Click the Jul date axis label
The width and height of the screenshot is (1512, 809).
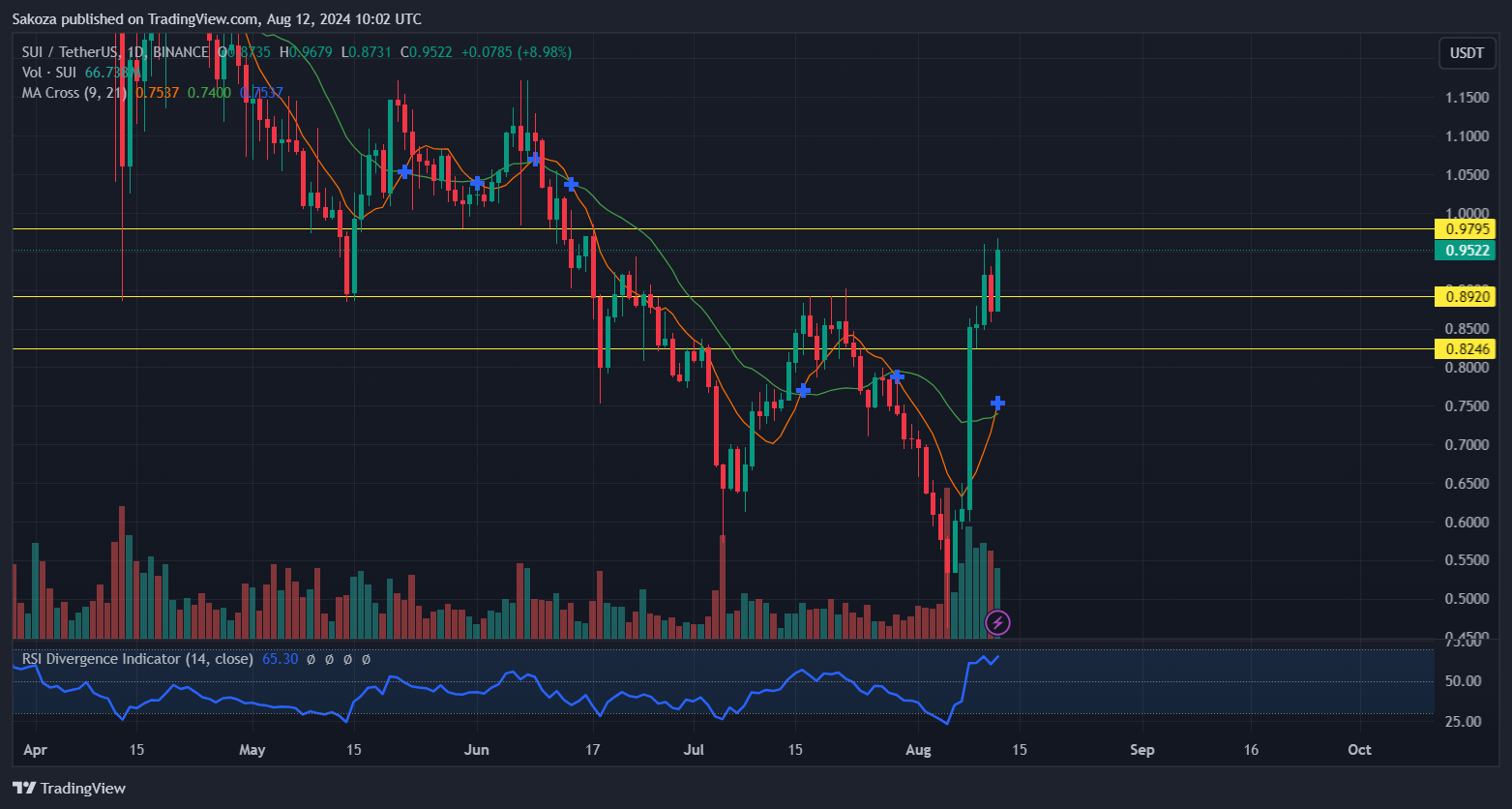693,750
